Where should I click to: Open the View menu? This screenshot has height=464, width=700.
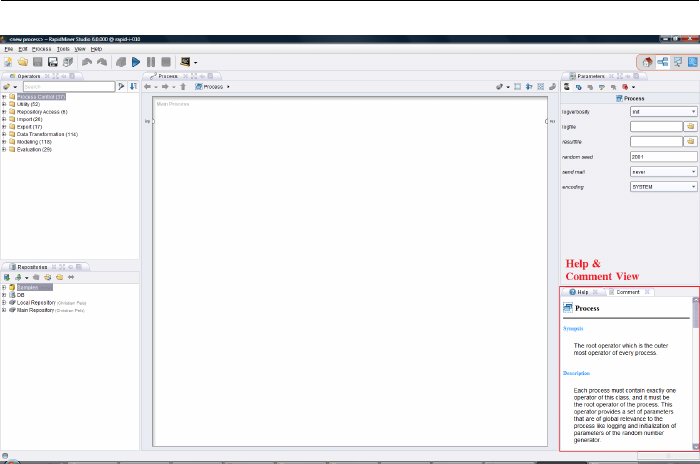pos(80,49)
